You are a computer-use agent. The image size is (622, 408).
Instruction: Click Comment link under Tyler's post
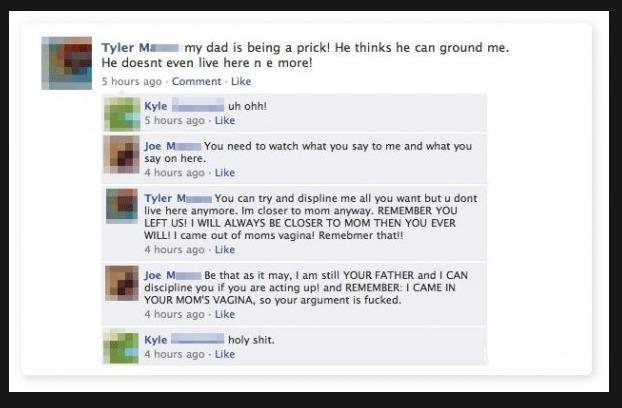coord(196,81)
